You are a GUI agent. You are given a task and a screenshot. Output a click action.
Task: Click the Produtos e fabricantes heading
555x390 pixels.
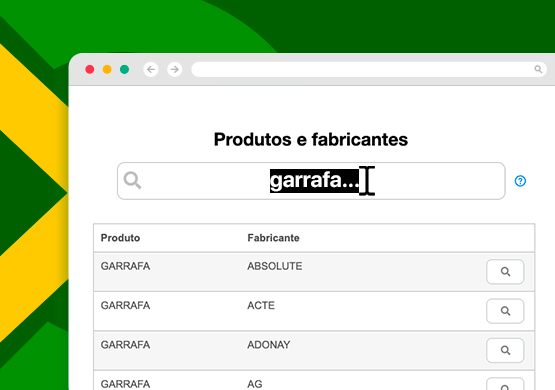(x=311, y=139)
